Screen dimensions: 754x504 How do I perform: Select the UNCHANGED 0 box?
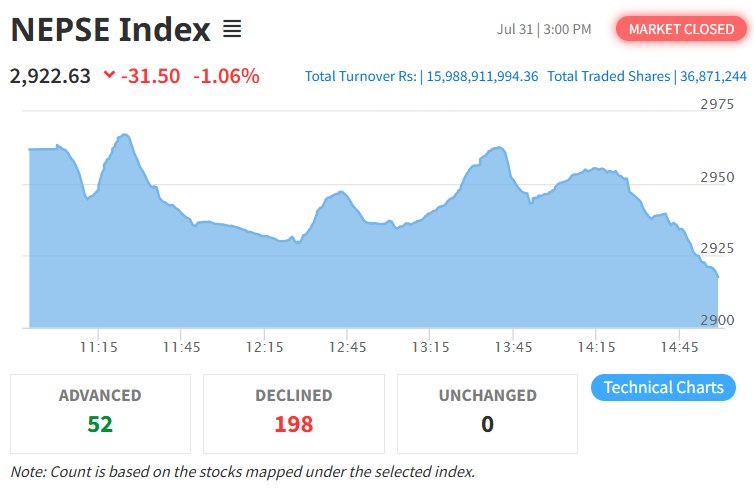click(x=487, y=414)
